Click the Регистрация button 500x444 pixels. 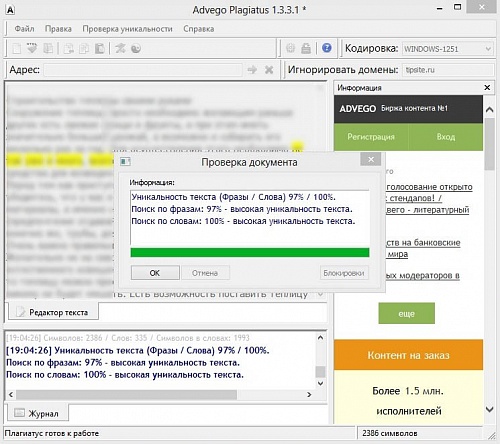coord(371,137)
